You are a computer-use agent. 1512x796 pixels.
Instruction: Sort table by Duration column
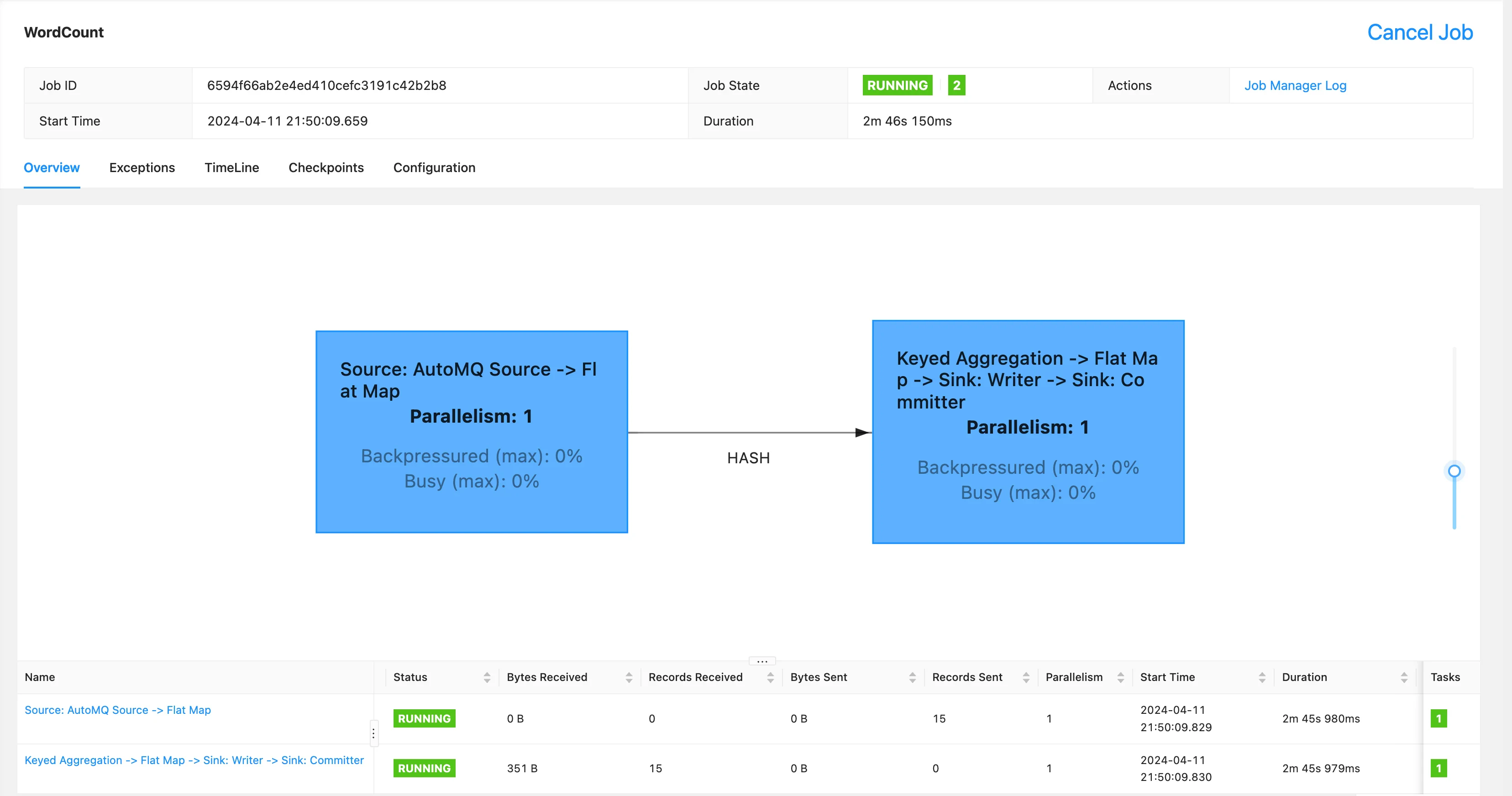(1403, 677)
